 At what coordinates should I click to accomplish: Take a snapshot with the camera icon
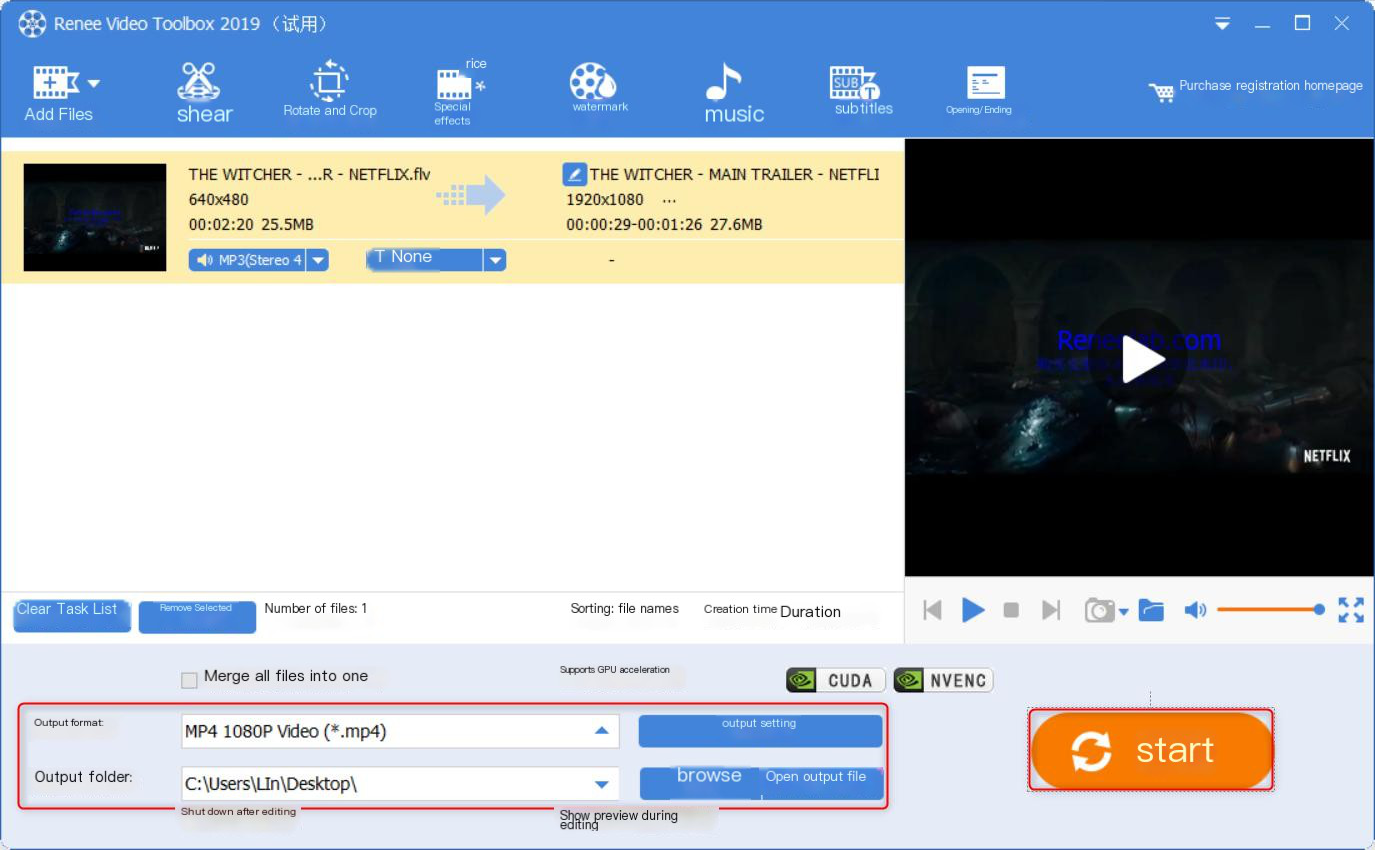pyautogui.click(x=1099, y=610)
